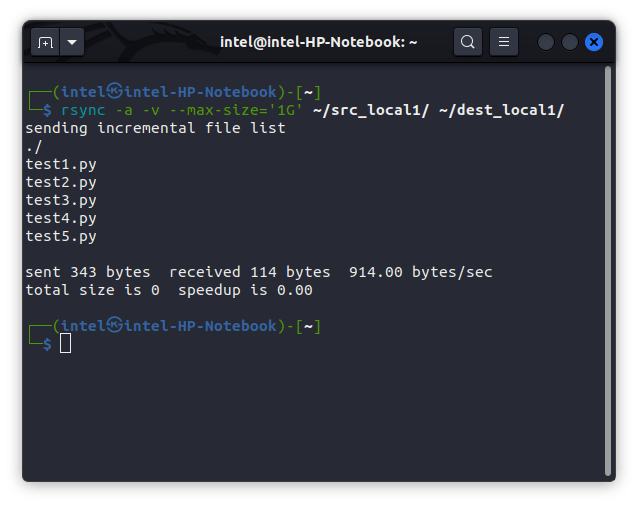Click the window title intel@intel-HP-Notebook

pos(319,42)
